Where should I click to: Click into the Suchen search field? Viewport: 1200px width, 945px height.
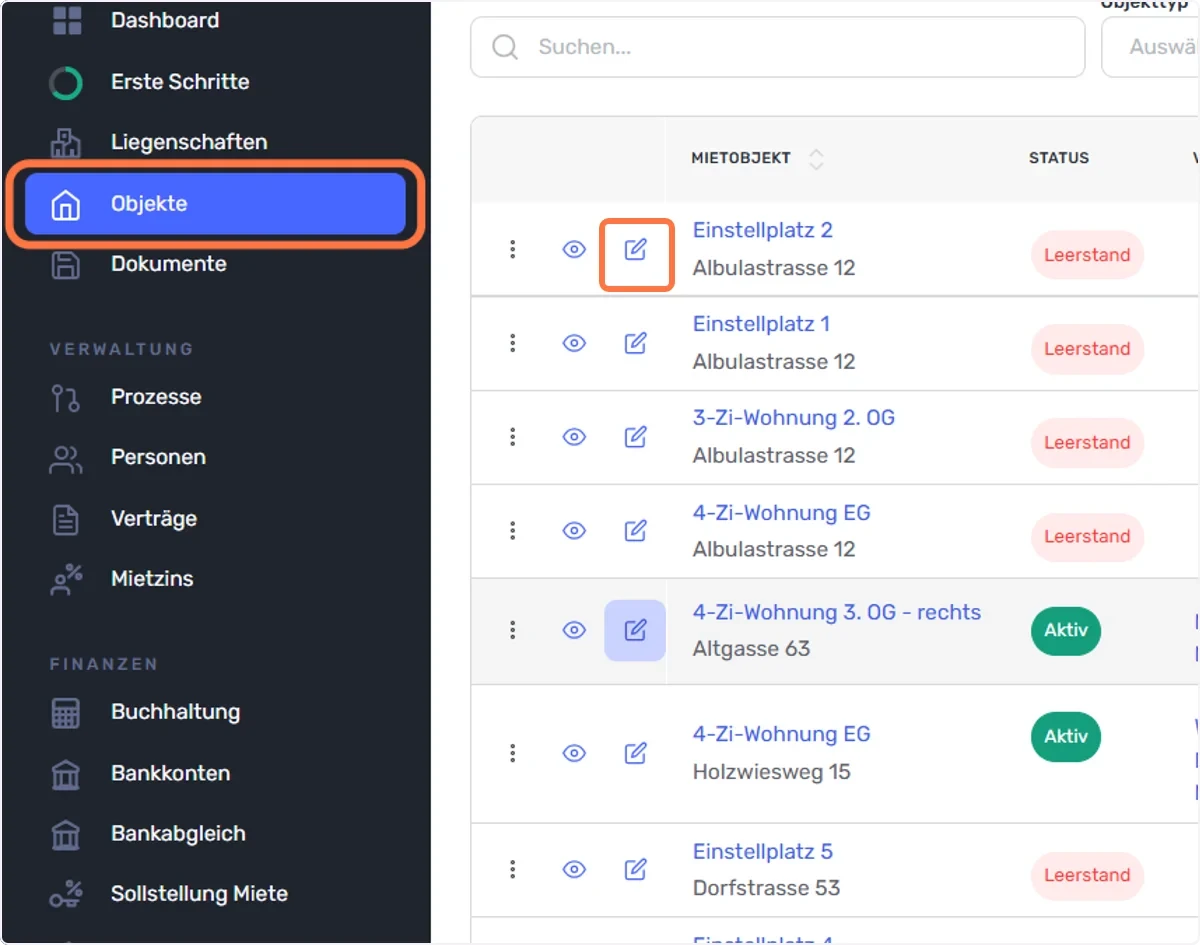pos(778,47)
